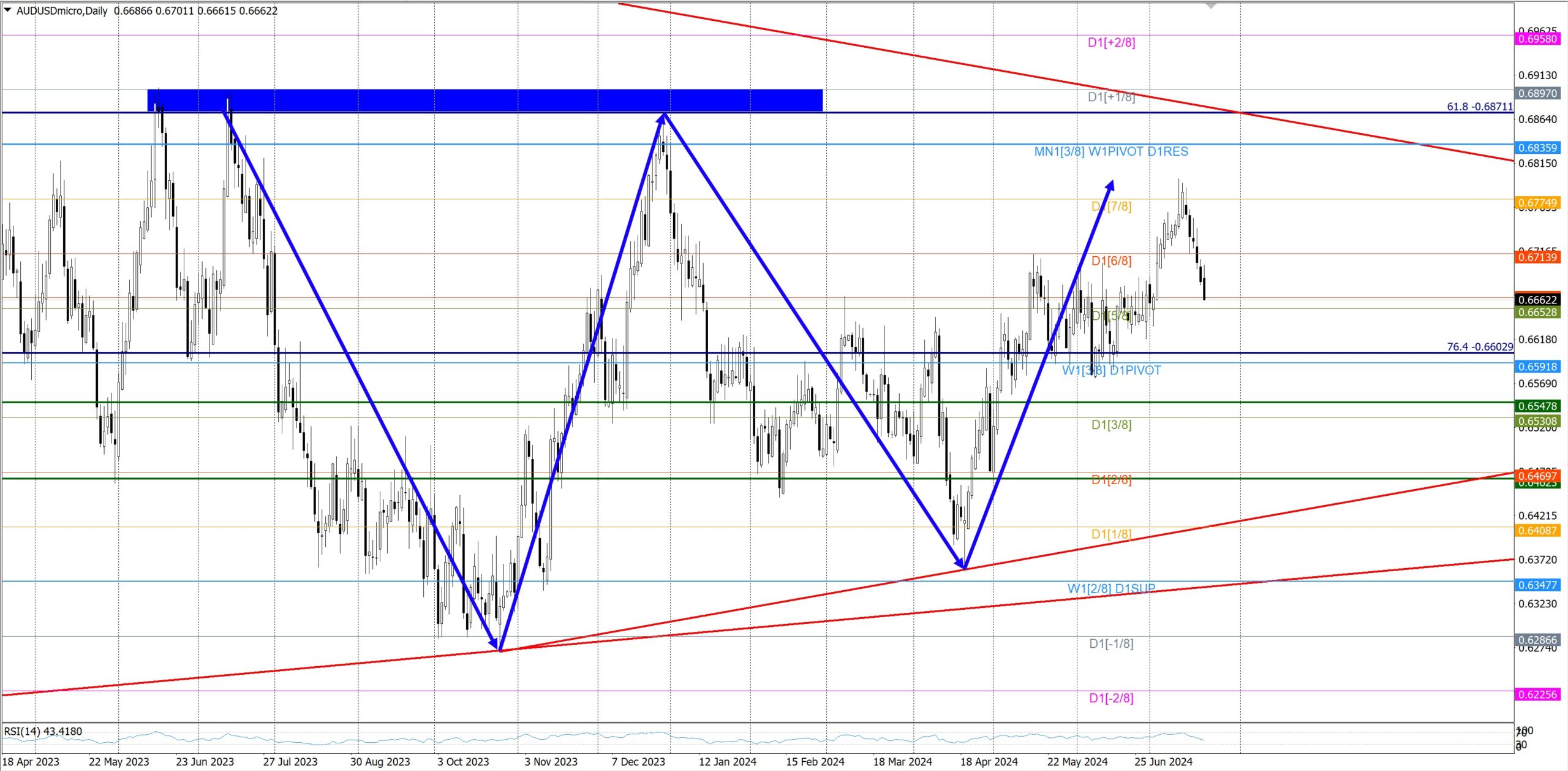Image resolution: width=1568 pixels, height=771 pixels.
Task: Click the D1[+2/8] Murrey level label
Action: click(x=1111, y=42)
